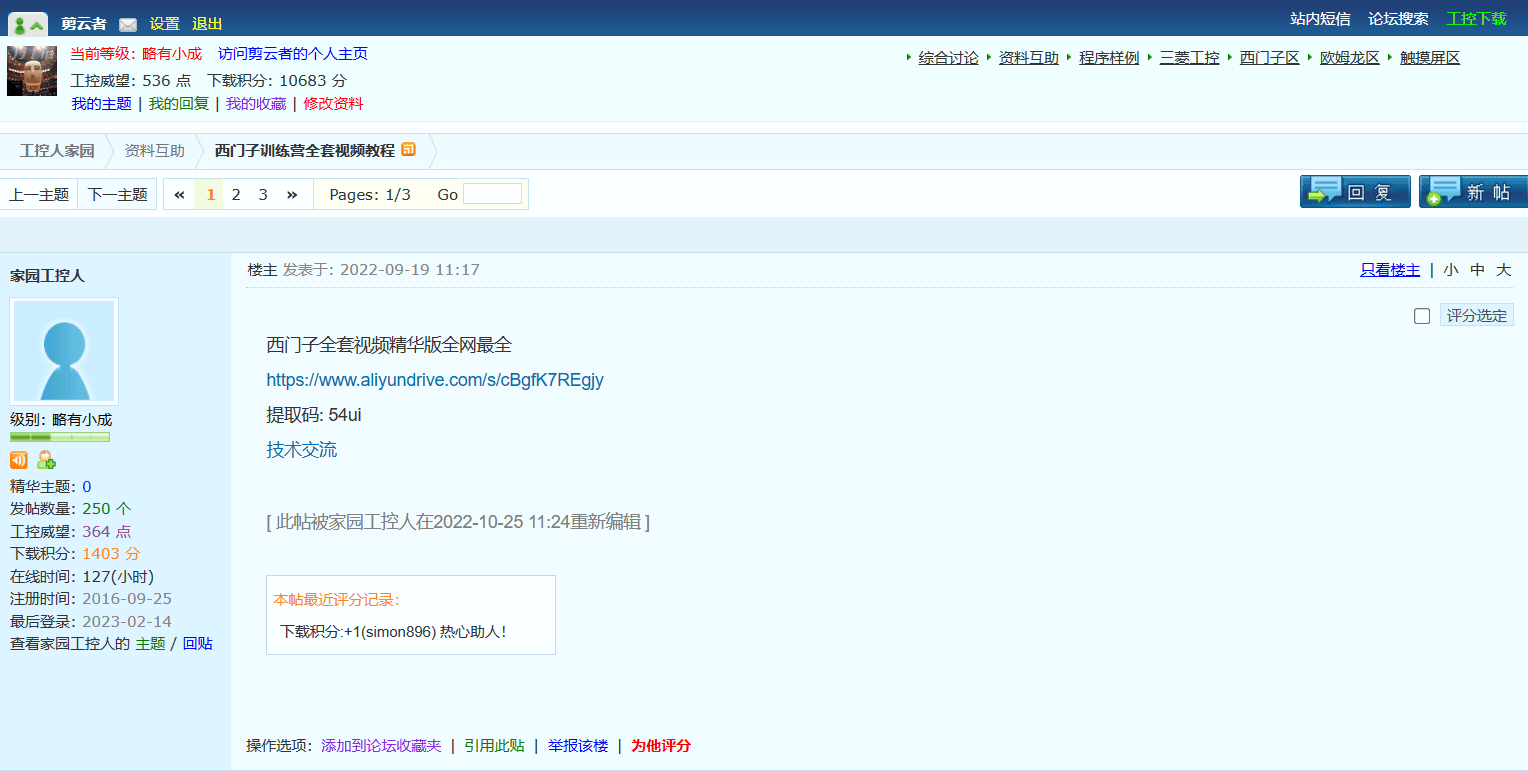
Task: Select the 大 large font size option
Action: click(1503, 270)
